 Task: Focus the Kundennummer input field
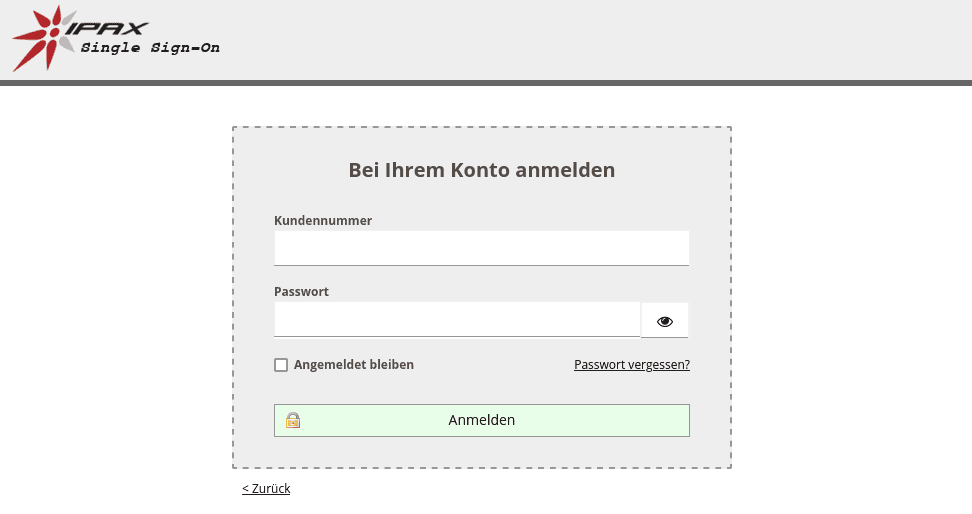[x=481, y=248]
